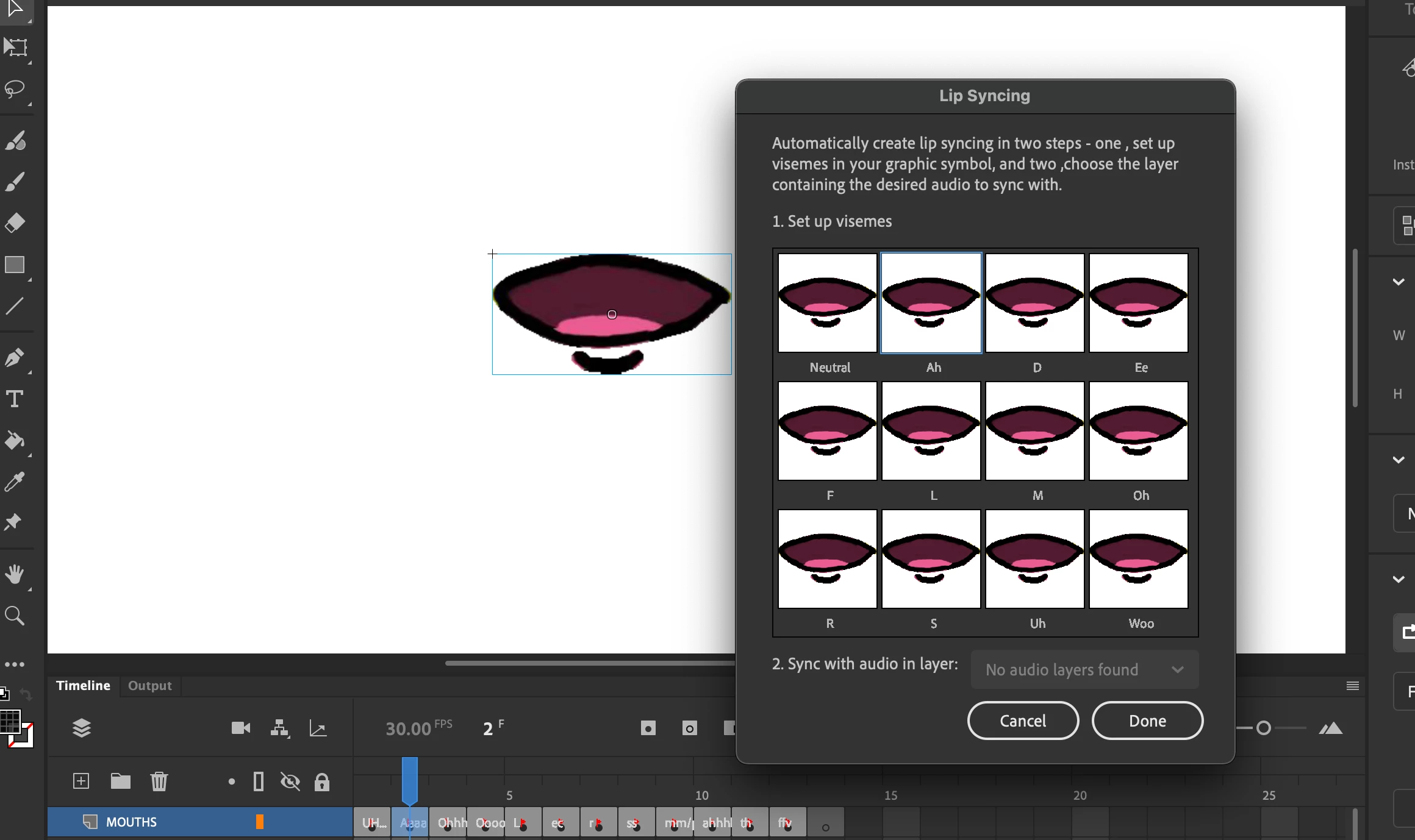Select the Eraser tool
This screenshot has height=840, width=1415.
click(x=15, y=223)
